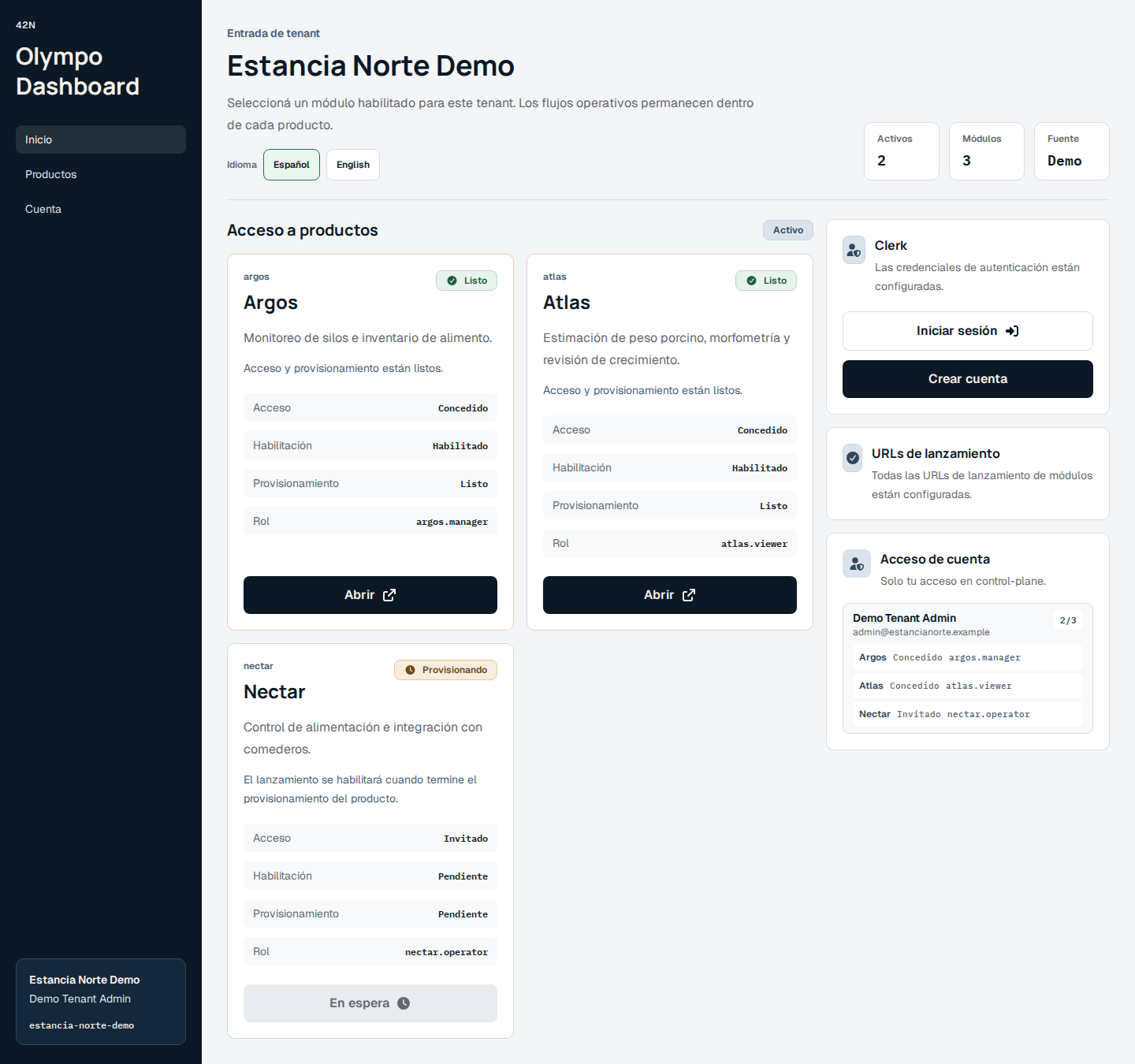The width and height of the screenshot is (1135, 1064).
Task: Click the Atlas Concedido row in account access
Action: coord(968,686)
